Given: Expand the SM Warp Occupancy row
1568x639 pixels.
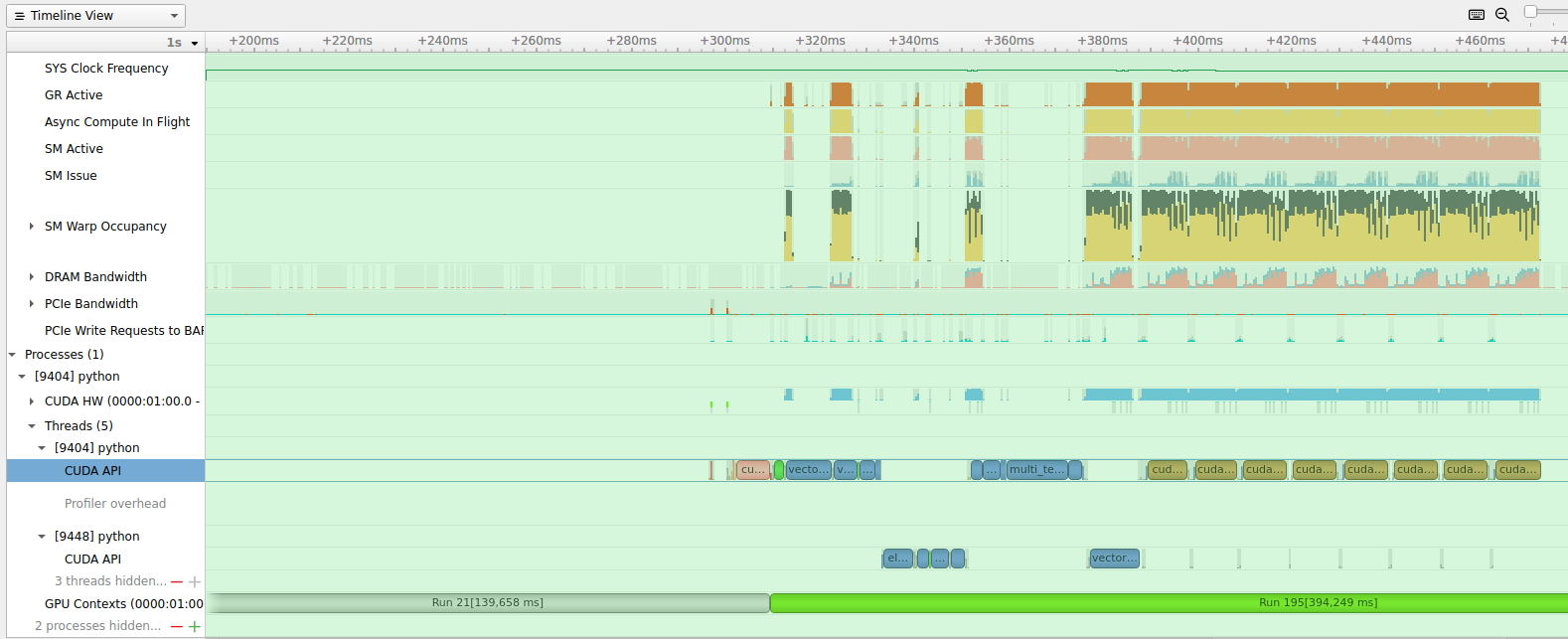Looking at the screenshot, I should tap(32, 227).
